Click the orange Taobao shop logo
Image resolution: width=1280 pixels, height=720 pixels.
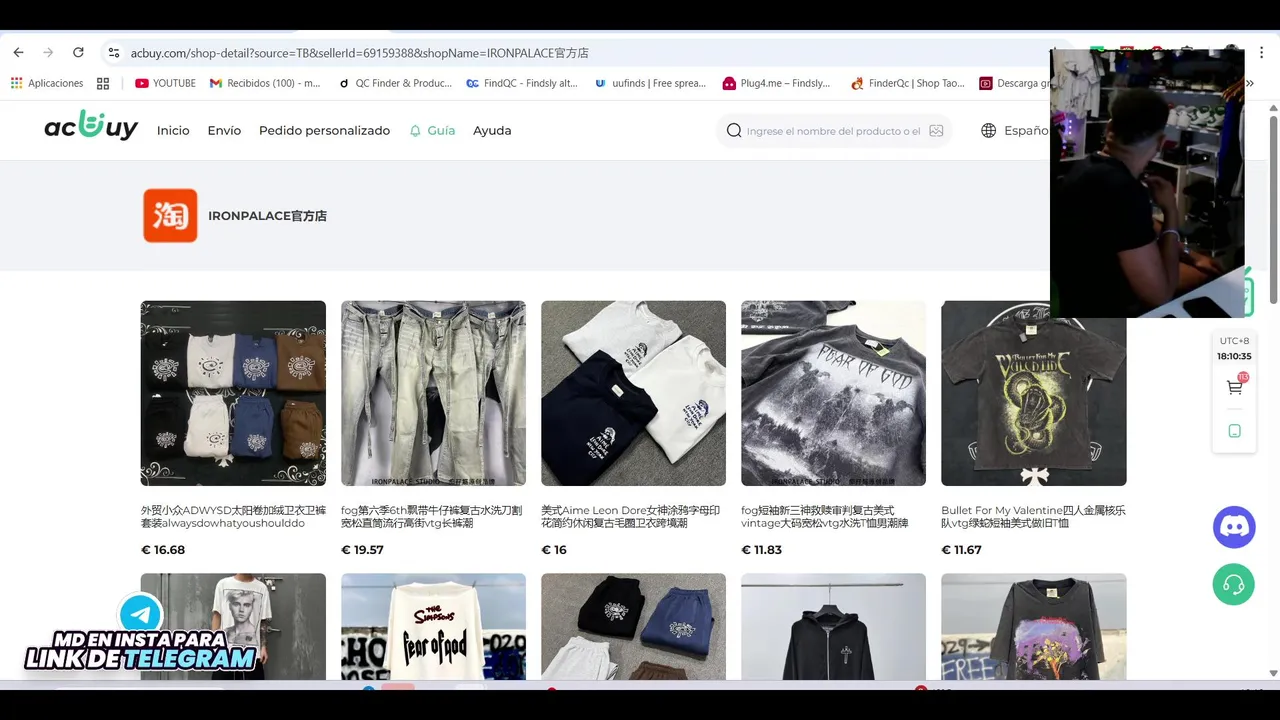pos(170,215)
